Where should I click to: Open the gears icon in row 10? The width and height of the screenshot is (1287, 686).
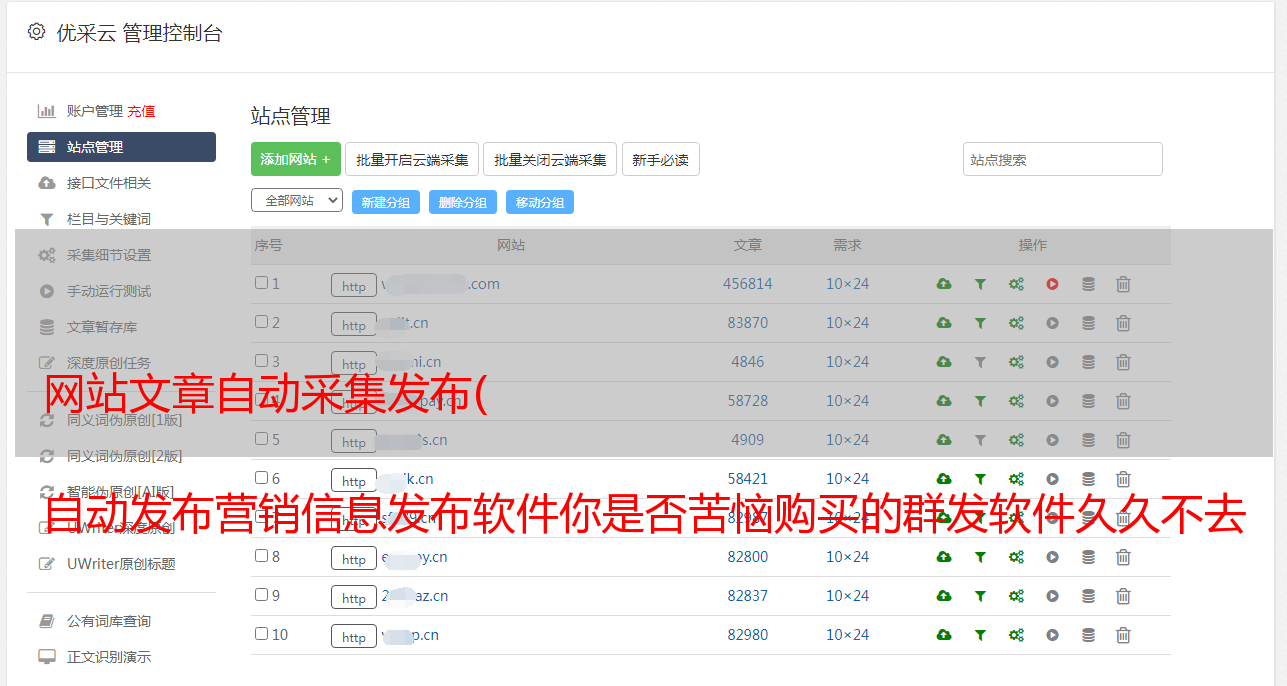click(1016, 635)
